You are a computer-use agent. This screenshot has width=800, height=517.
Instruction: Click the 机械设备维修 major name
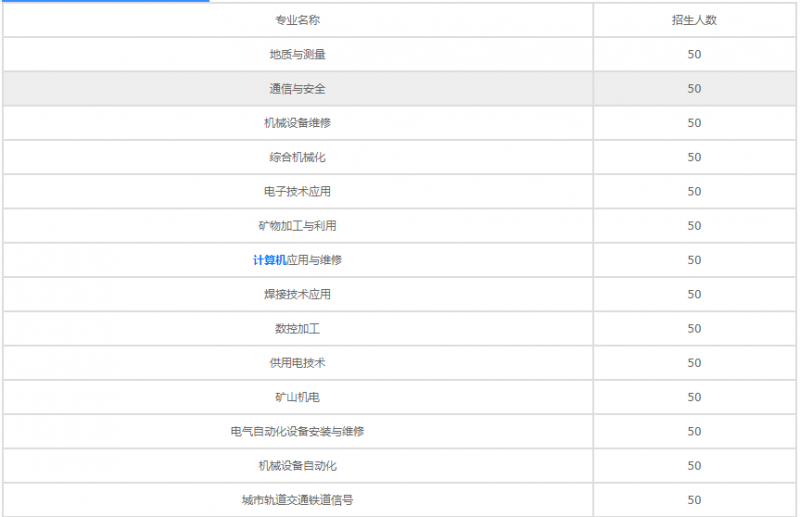click(297, 123)
